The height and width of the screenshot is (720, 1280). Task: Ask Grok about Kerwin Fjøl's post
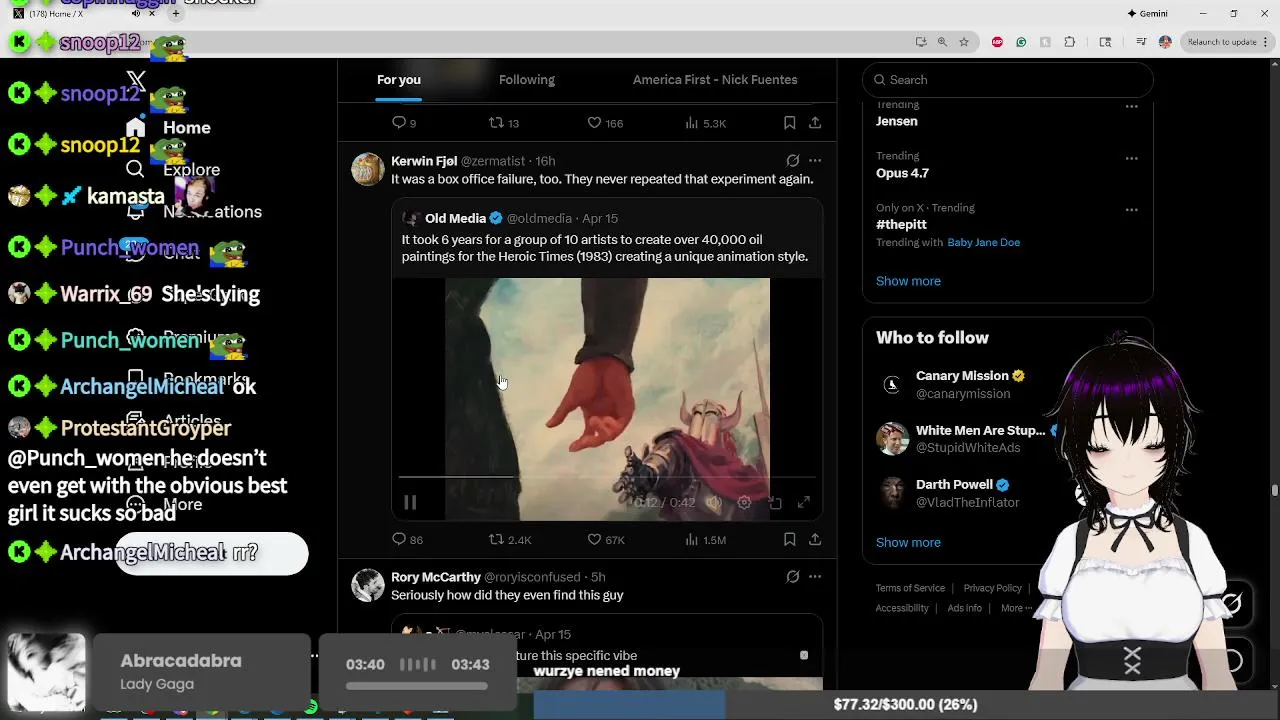point(793,161)
